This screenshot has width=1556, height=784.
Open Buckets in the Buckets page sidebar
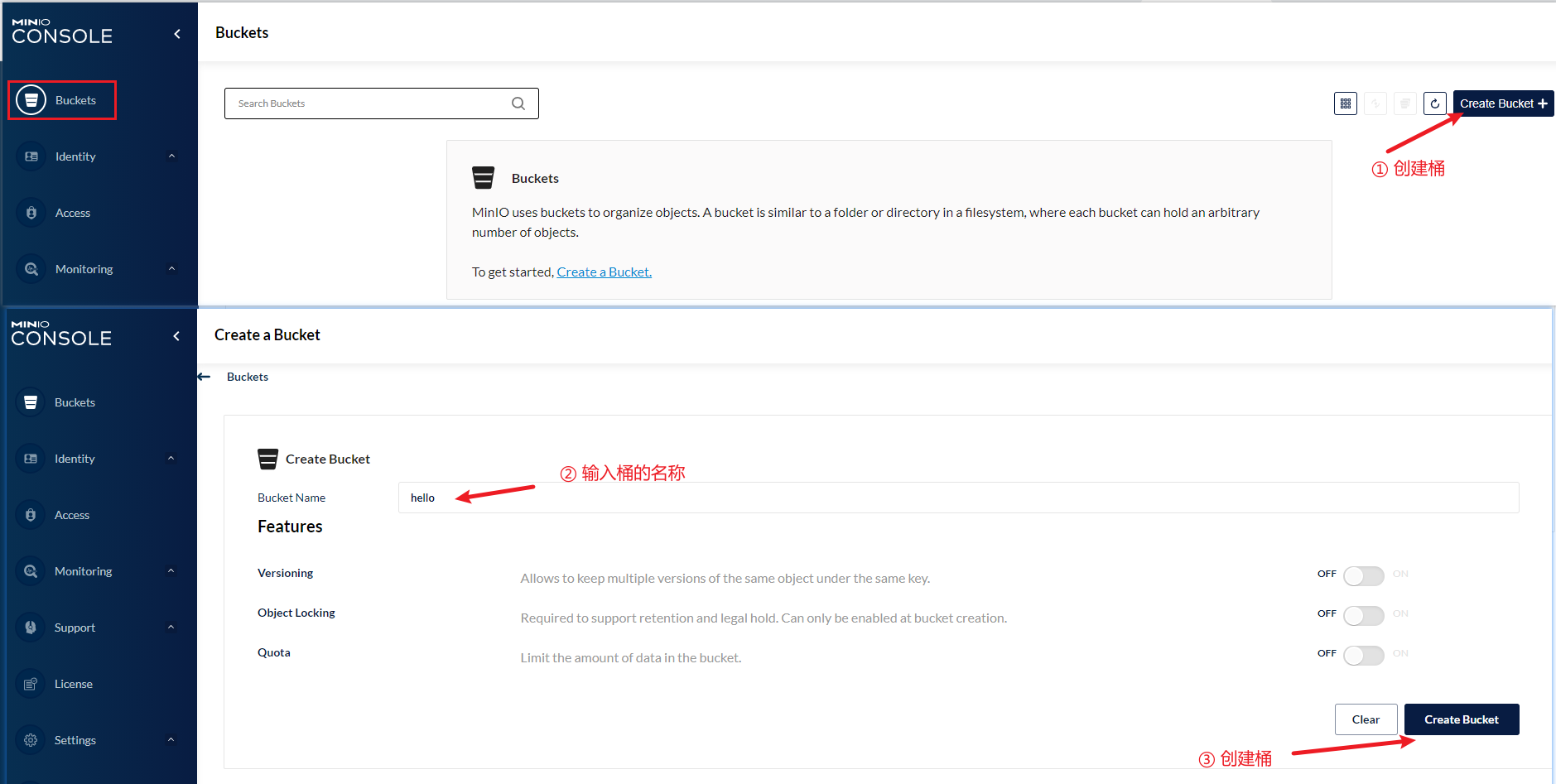[62, 100]
